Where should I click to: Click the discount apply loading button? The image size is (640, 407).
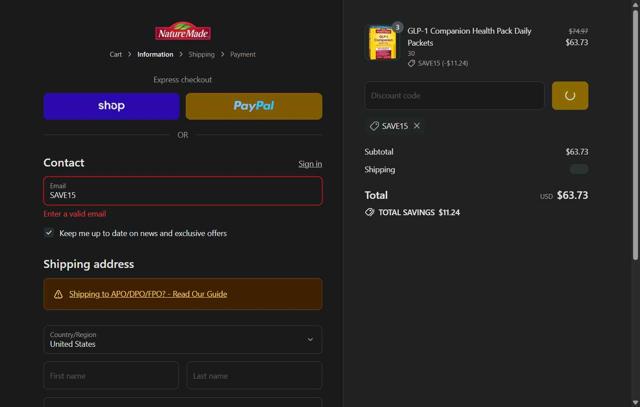click(x=570, y=96)
